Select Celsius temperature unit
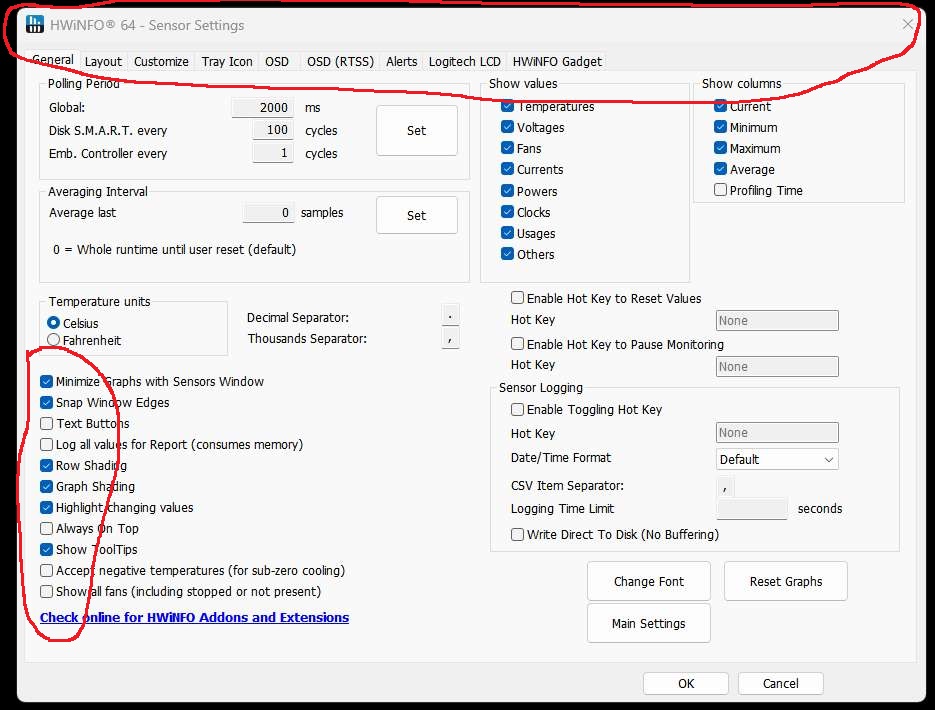 point(53,323)
